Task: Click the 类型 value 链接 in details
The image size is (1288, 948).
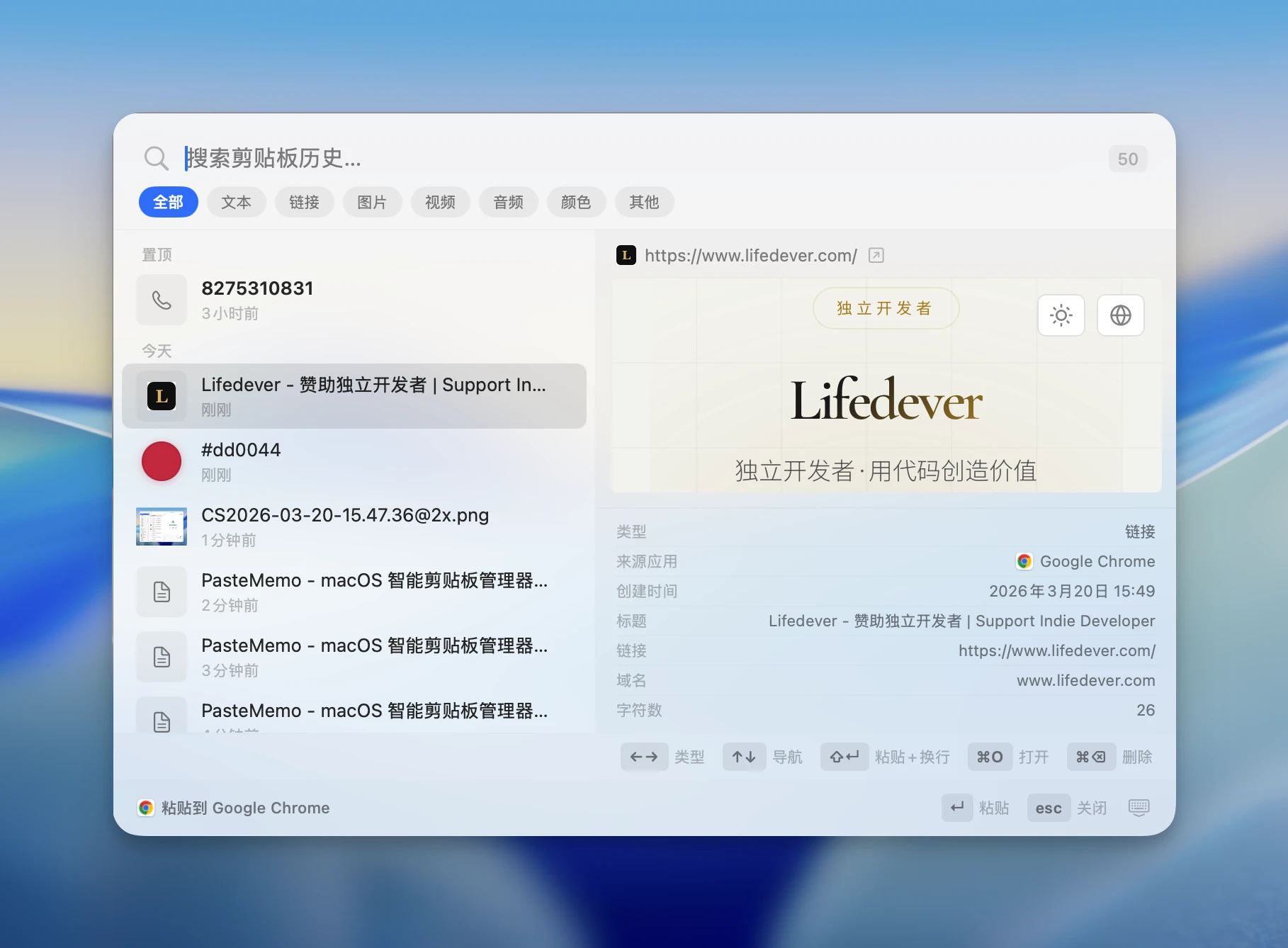Action: coord(1140,531)
